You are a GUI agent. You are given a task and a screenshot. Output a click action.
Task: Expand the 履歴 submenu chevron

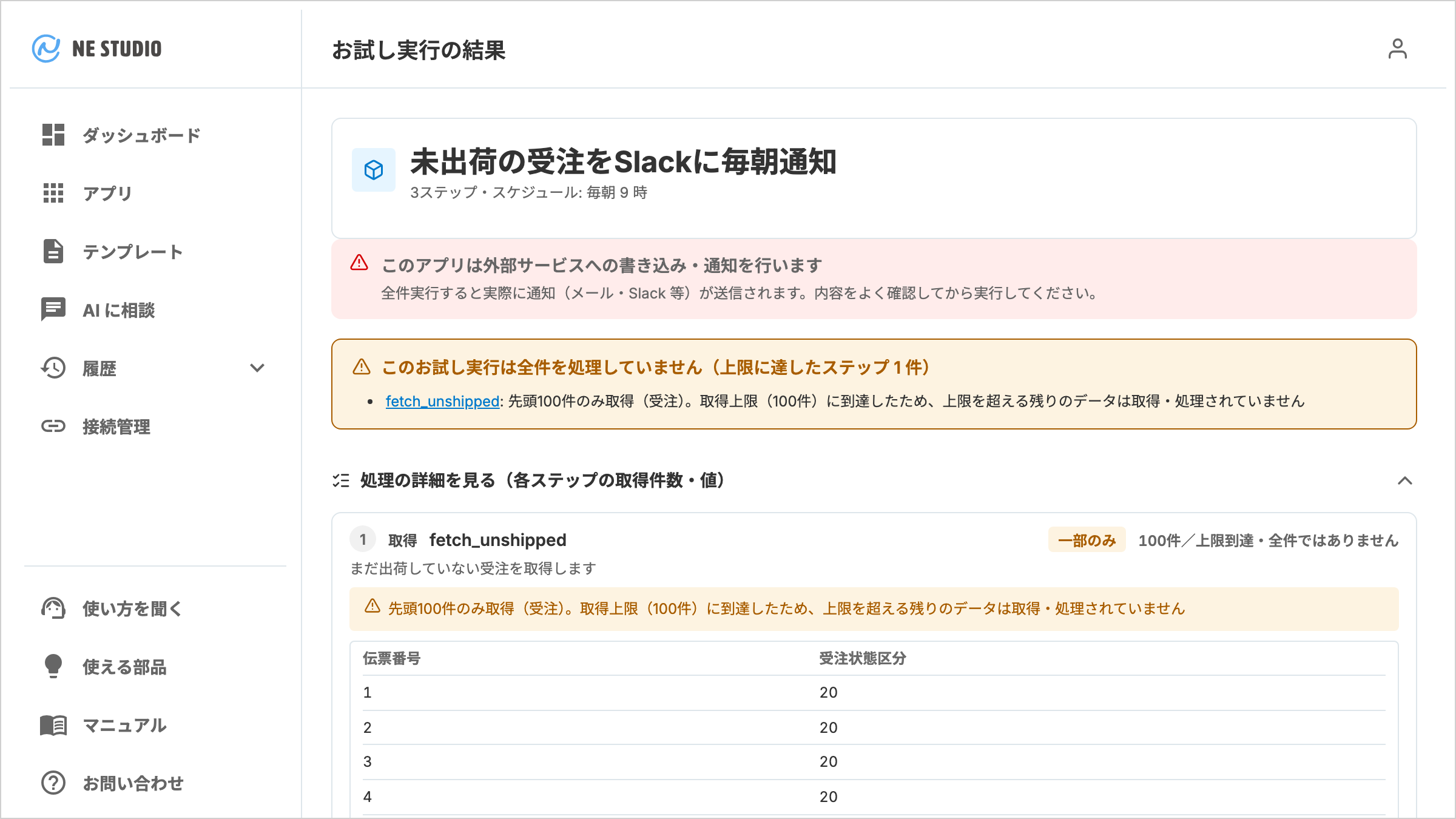point(257,368)
